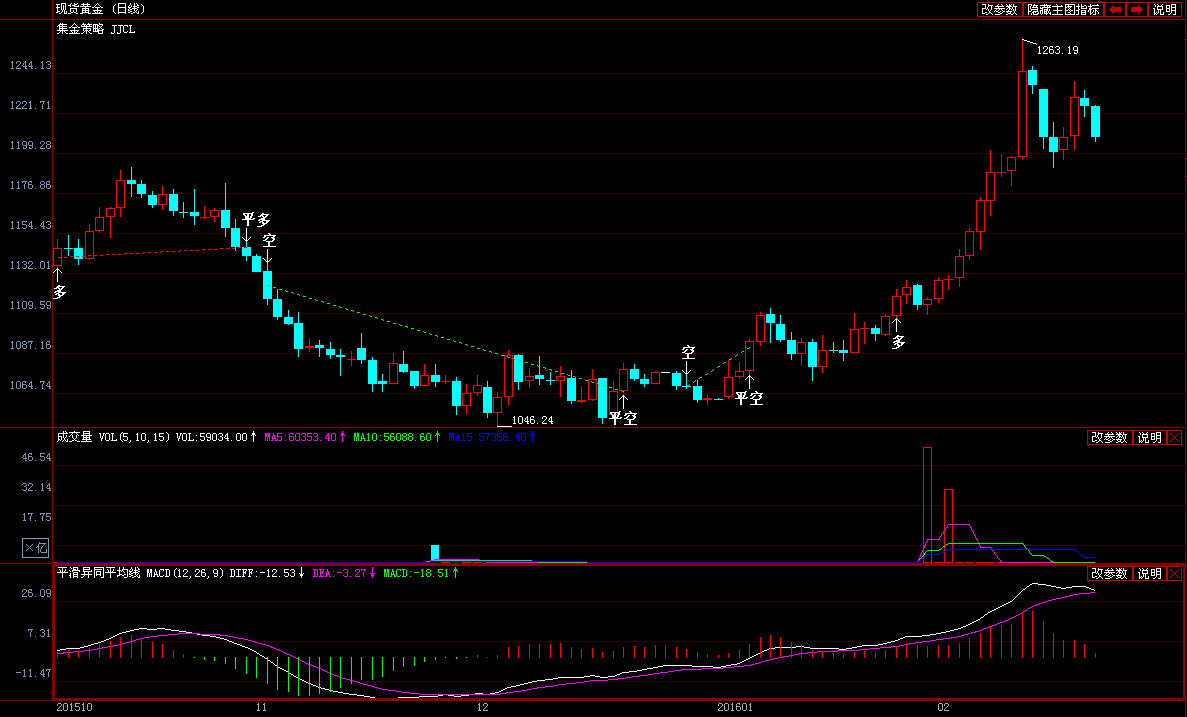Click the ×亿 unit box icon
This screenshot has width=1187, height=717.
point(36,547)
